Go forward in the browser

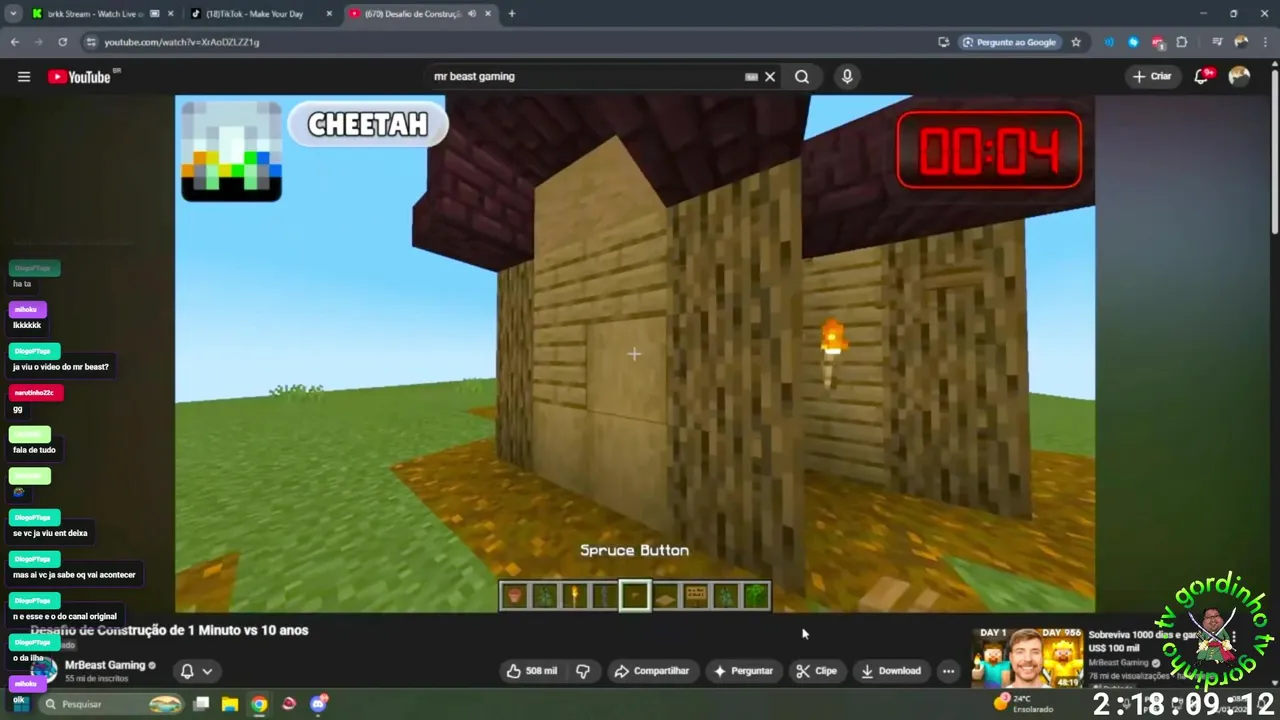[x=39, y=42]
